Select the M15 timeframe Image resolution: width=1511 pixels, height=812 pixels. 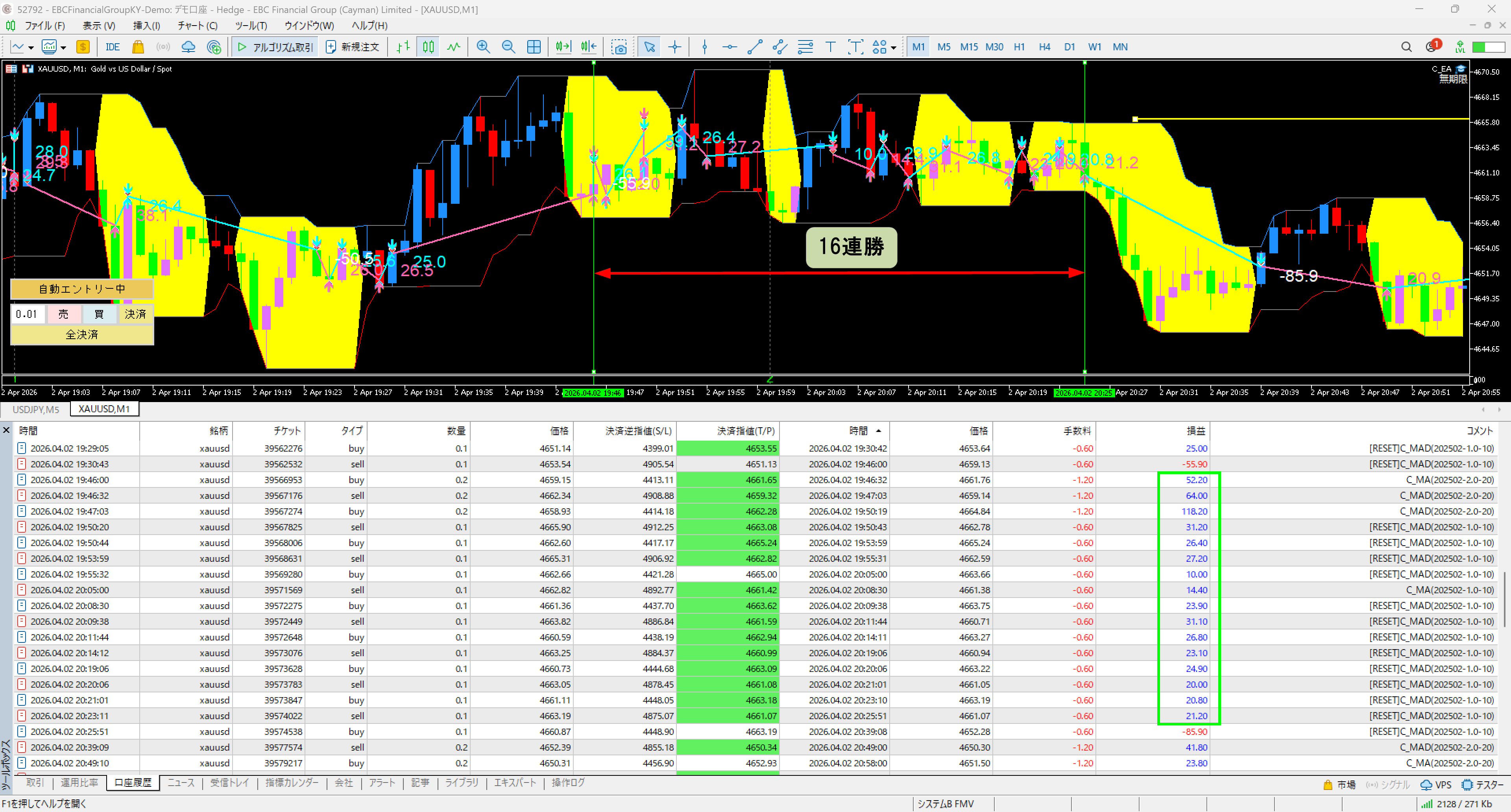click(x=968, y=47)
